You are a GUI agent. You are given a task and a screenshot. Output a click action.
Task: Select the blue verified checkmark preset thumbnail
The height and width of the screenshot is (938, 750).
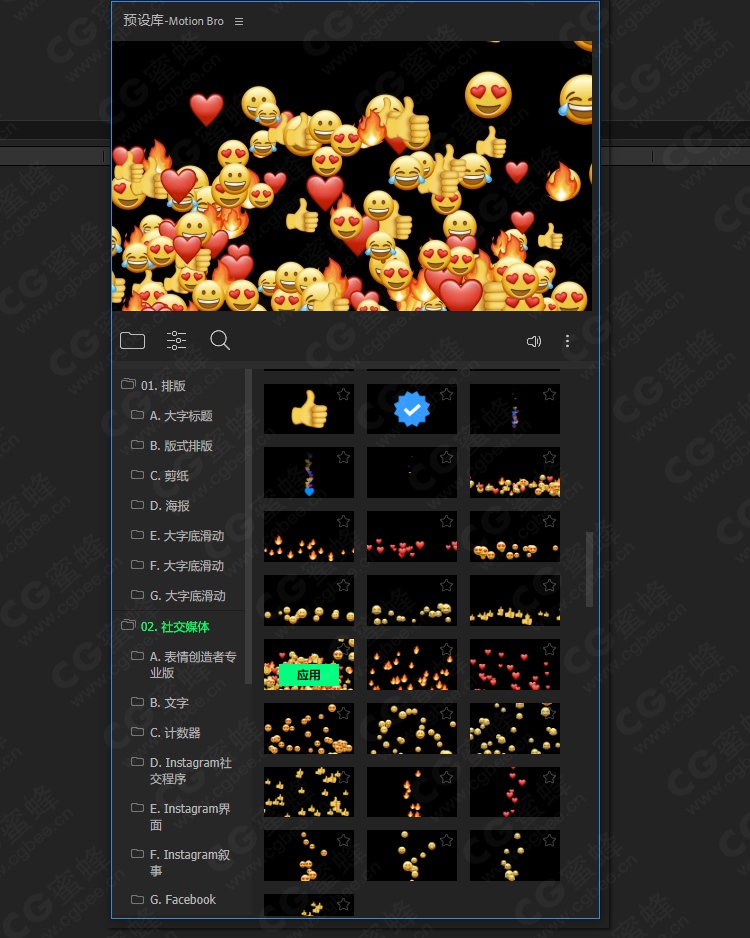click(411, 409)
